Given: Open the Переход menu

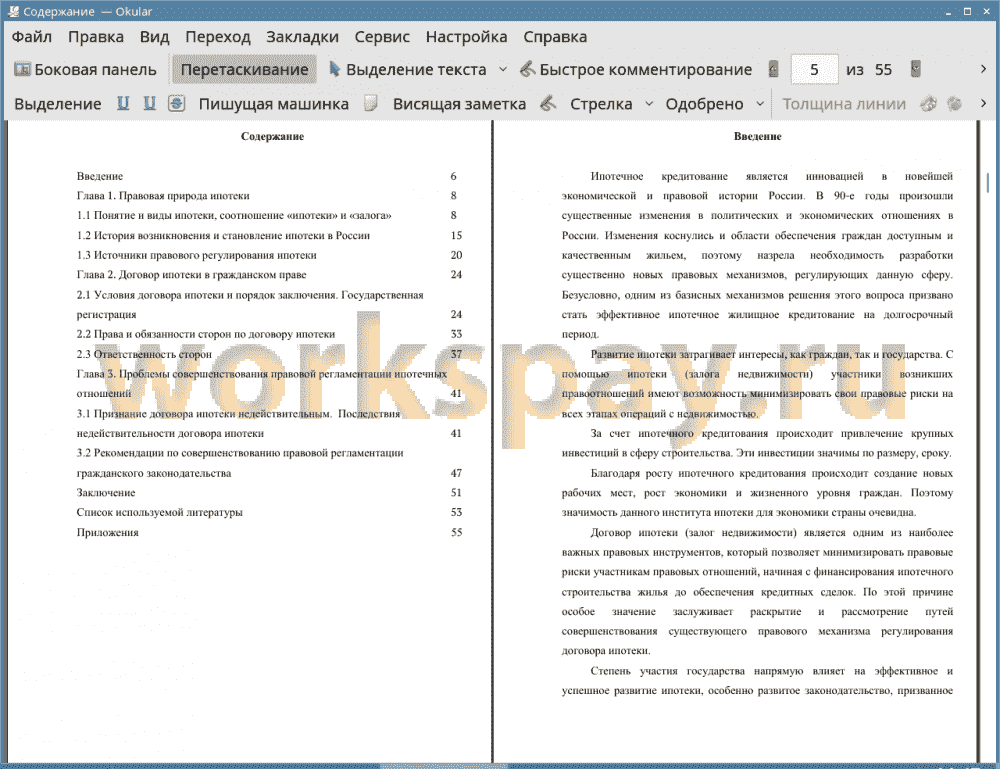Looking at the screenshot, I should [217, 37].
